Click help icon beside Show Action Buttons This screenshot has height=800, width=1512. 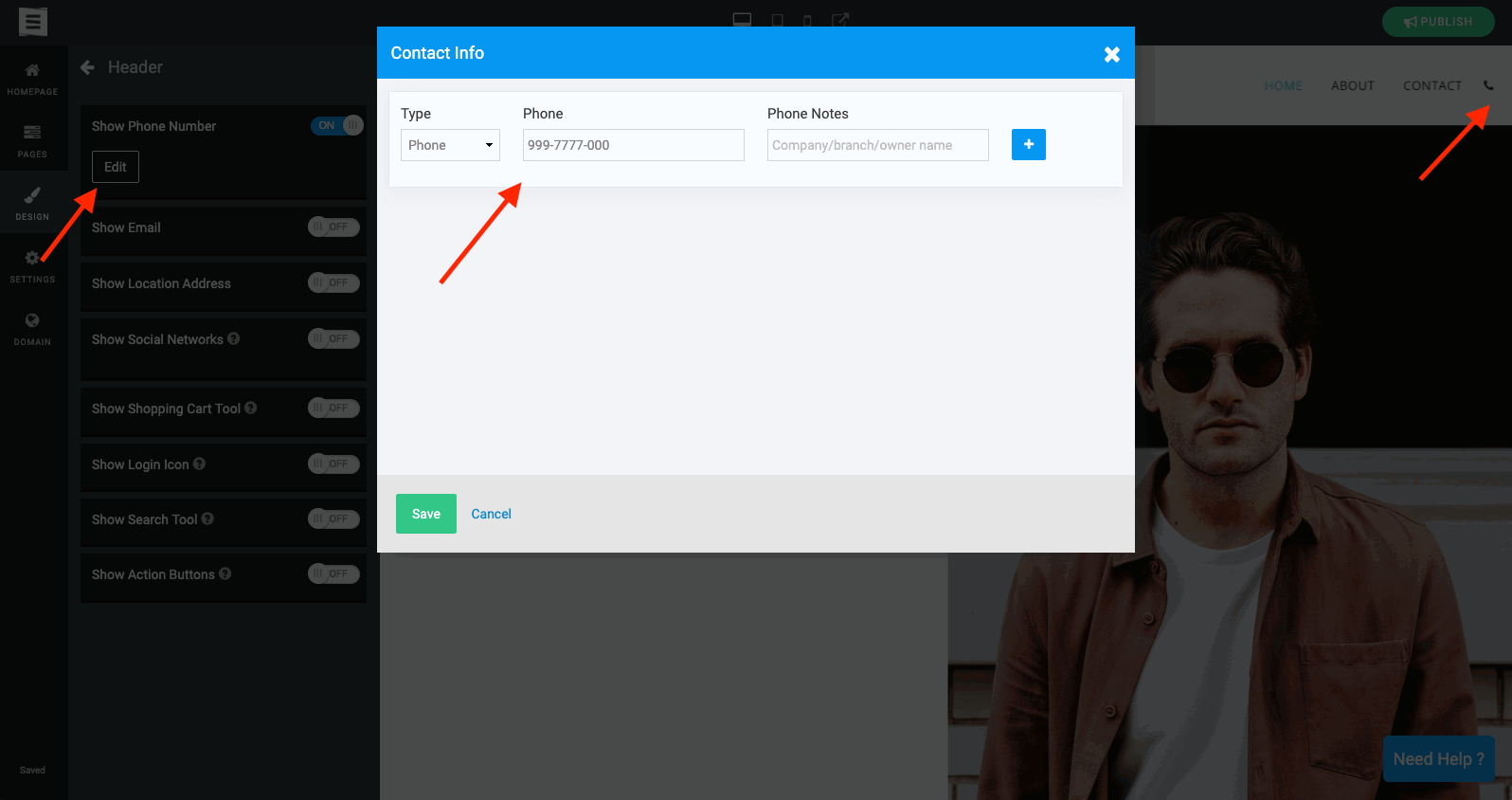[225, 573]
